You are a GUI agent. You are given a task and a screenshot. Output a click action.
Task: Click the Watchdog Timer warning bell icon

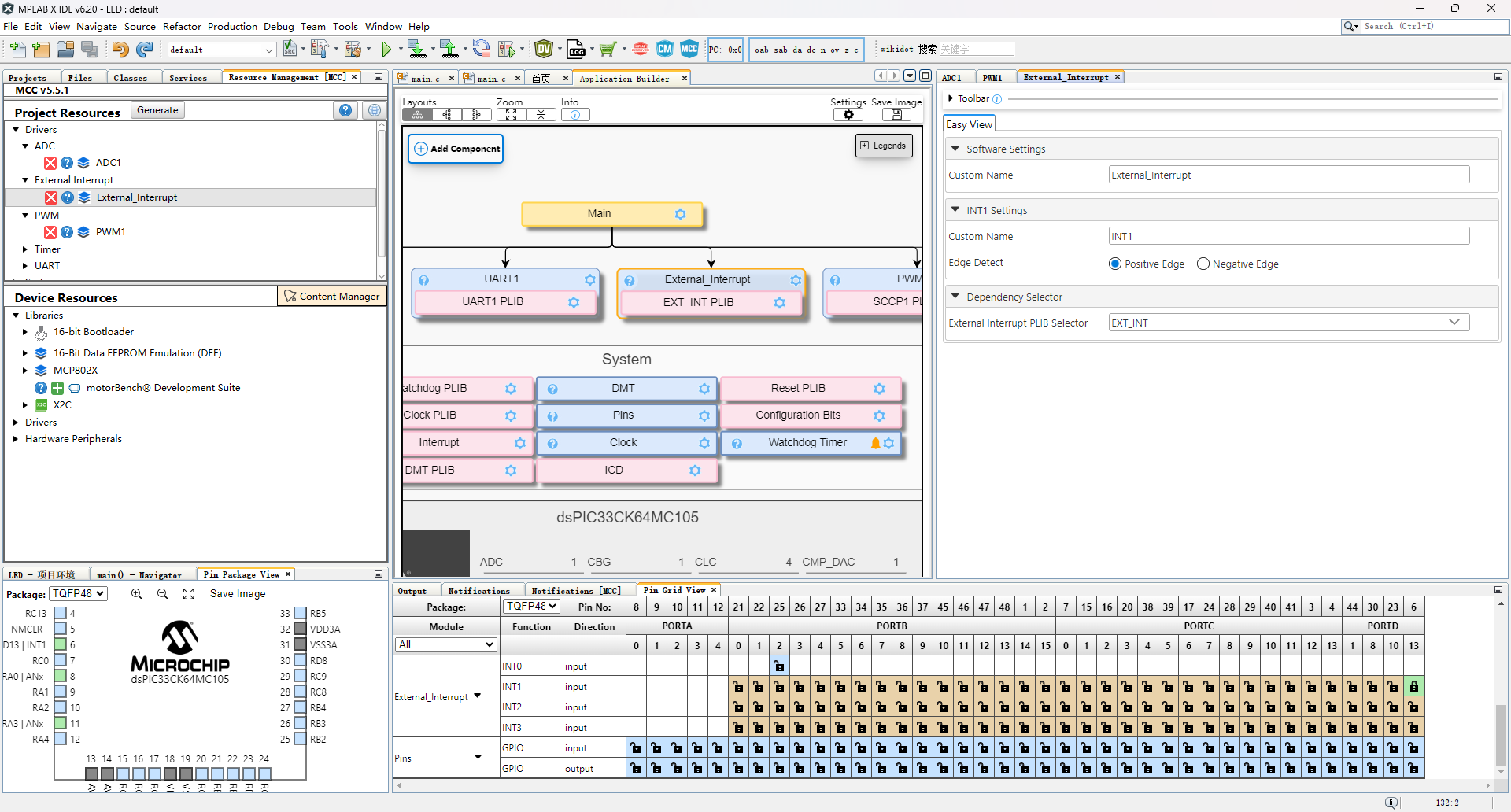click(875, 443)
